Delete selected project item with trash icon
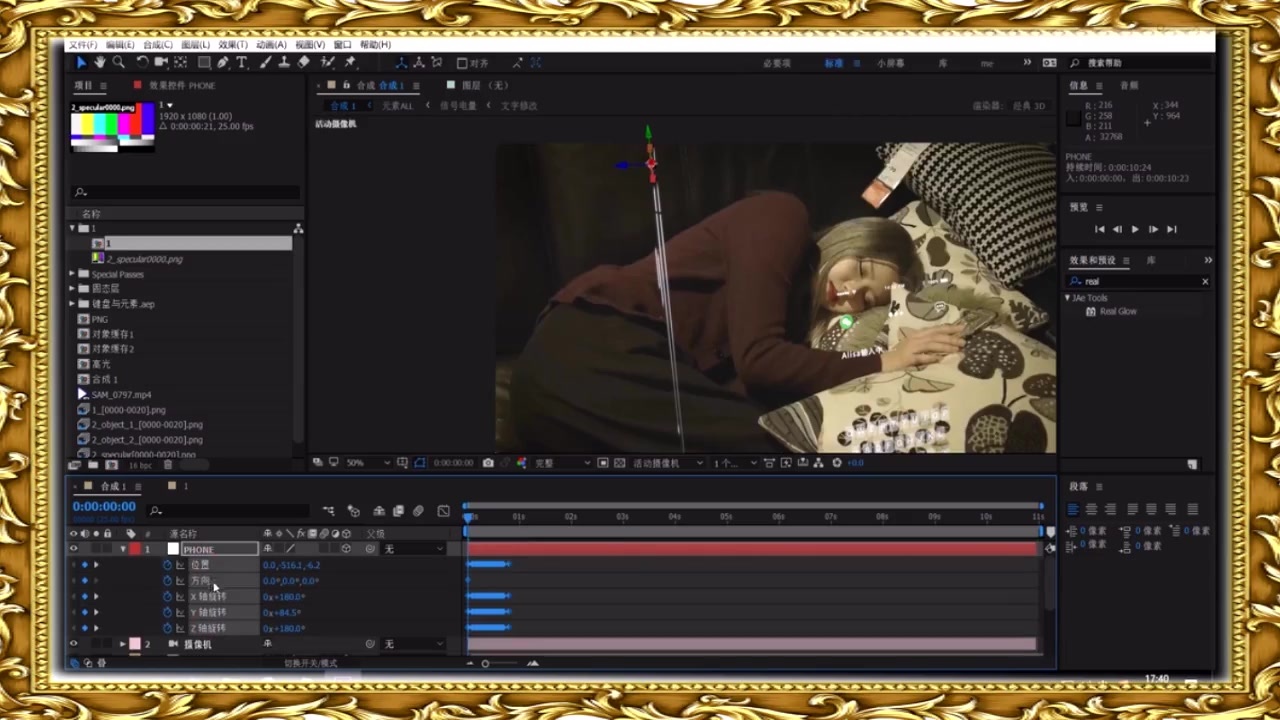The height and width of the screenshot is (720, 1280). coord(168,465)
